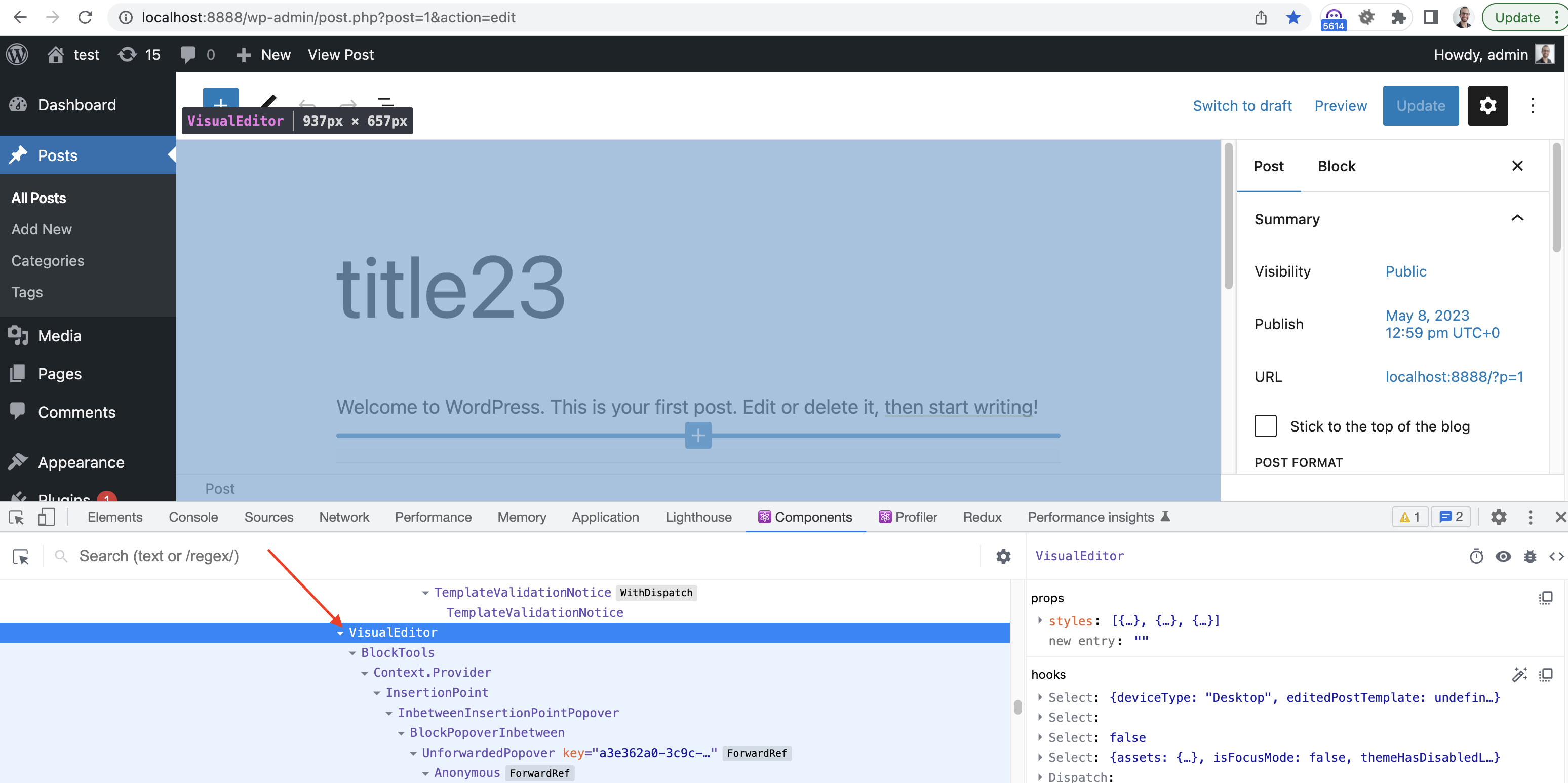Change publish date May 8, 2023
1568x783 pixels.
[x=1442, y=324]
